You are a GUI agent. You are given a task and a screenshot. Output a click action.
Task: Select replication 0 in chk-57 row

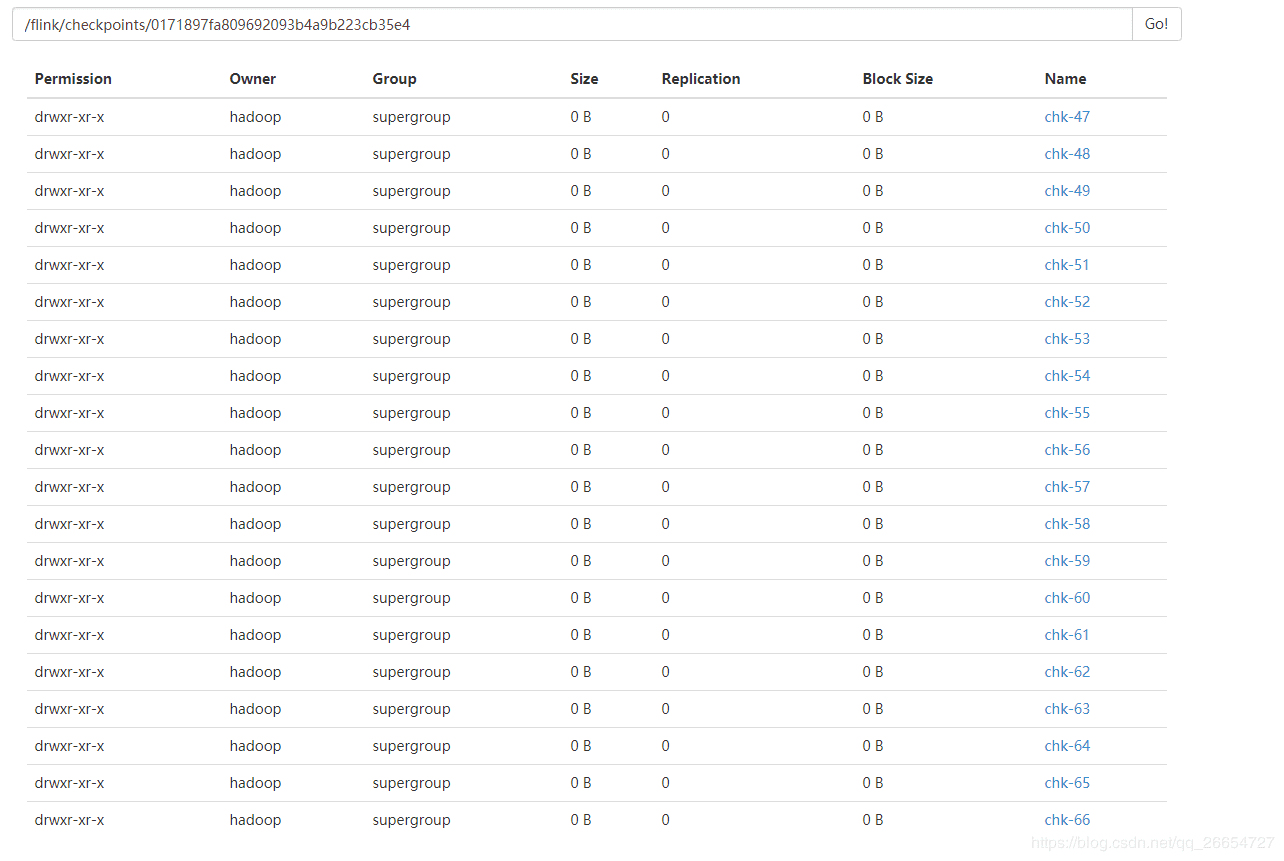[666, 487]
